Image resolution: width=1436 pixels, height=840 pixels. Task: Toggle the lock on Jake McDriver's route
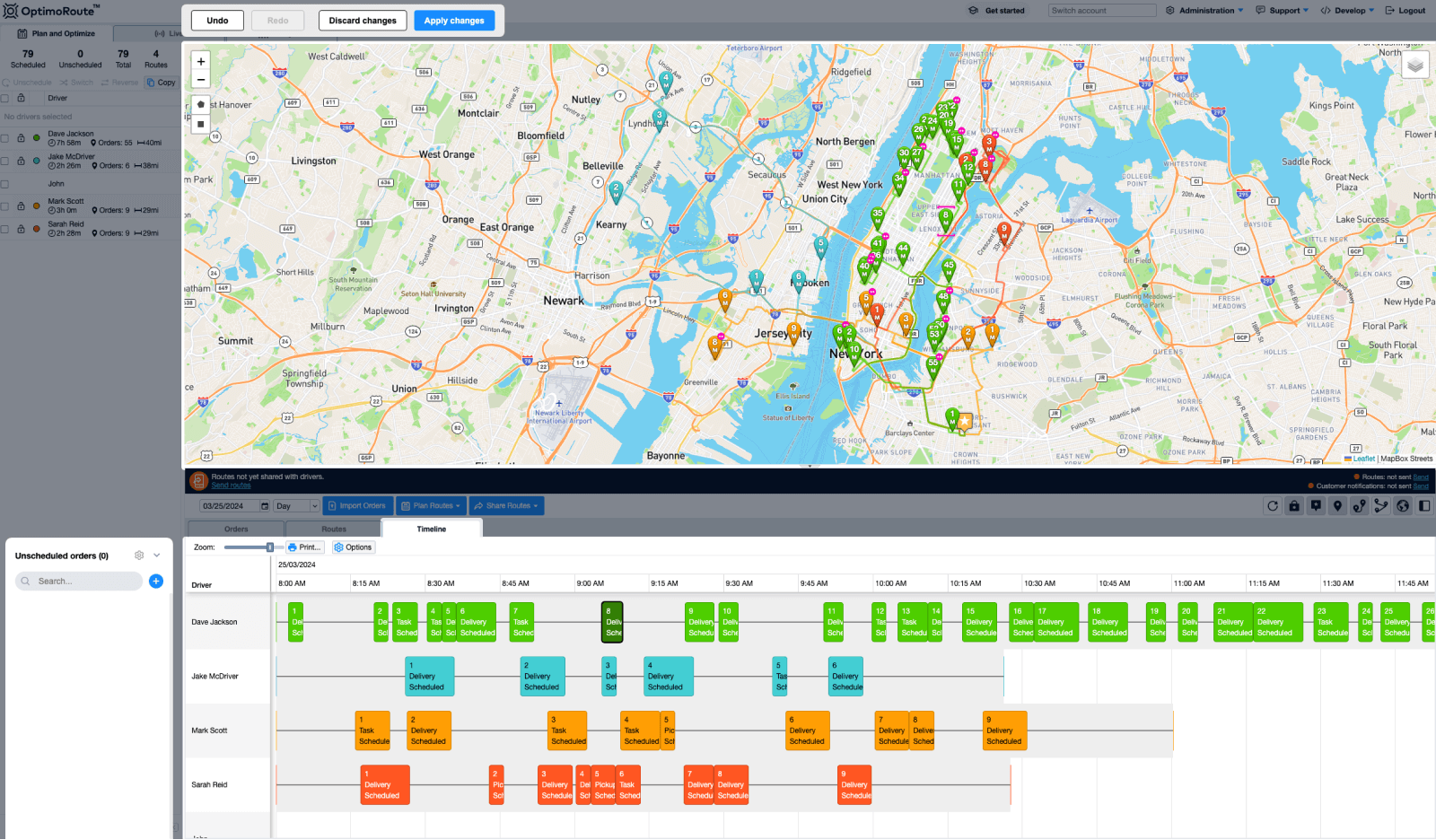point(21,161)
